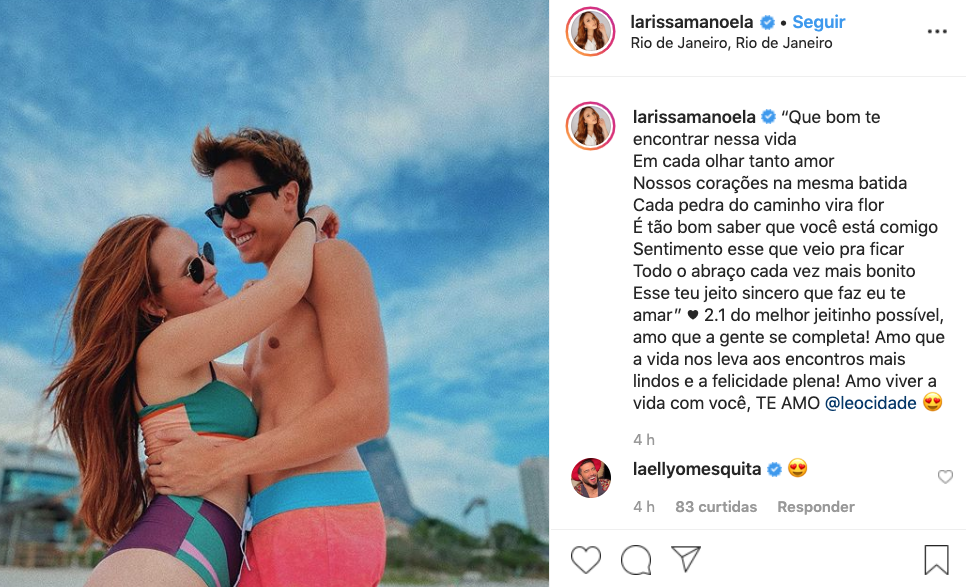The width and height of the screenshot is (966, 587).
Task: Like the post with the heart icon
Action: pos(585,559)
